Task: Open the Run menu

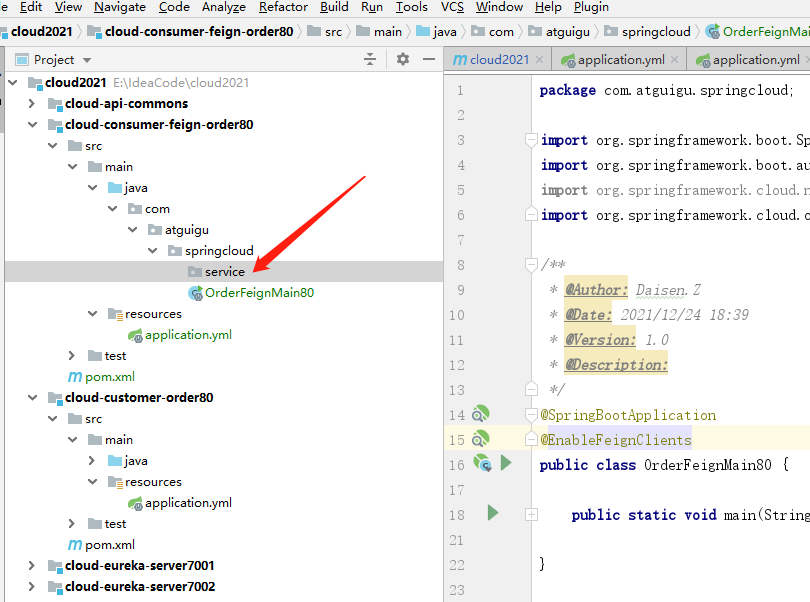Action: [372, 7]
